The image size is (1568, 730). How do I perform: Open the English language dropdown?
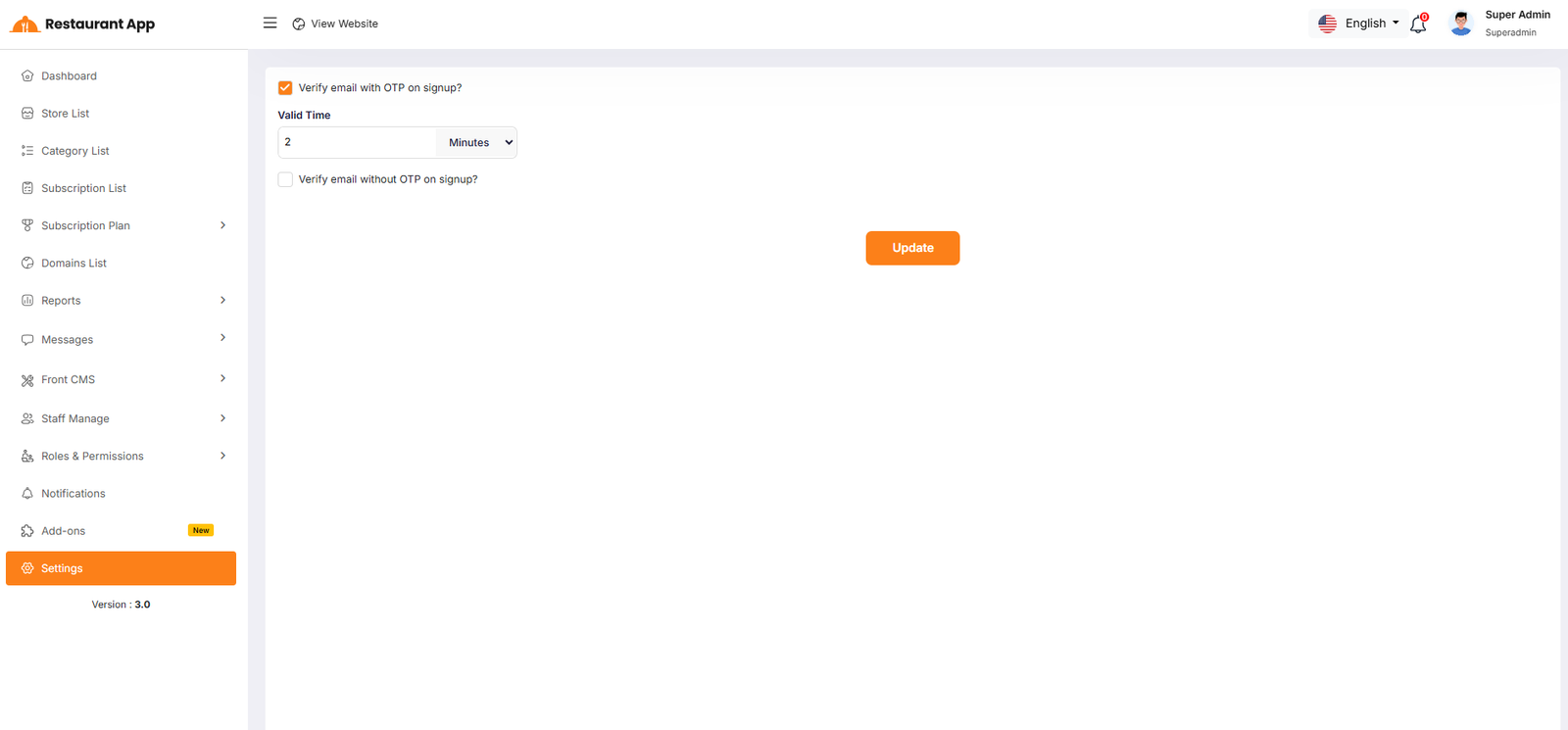coord(1359,24)
